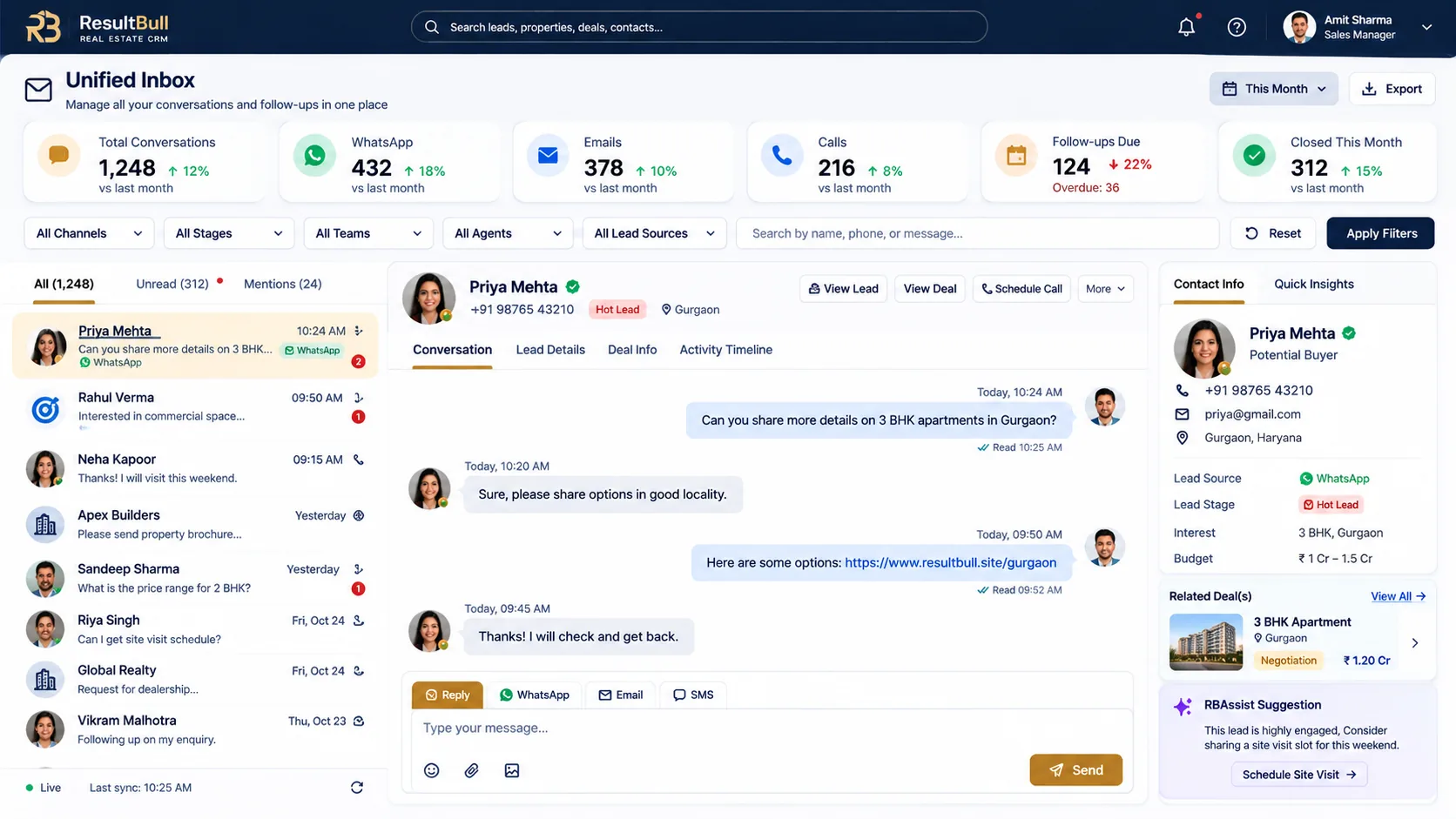Open the help question mark icon
The width and height of the screenshot is (1456, 819).
click(x=1237, y=27)
